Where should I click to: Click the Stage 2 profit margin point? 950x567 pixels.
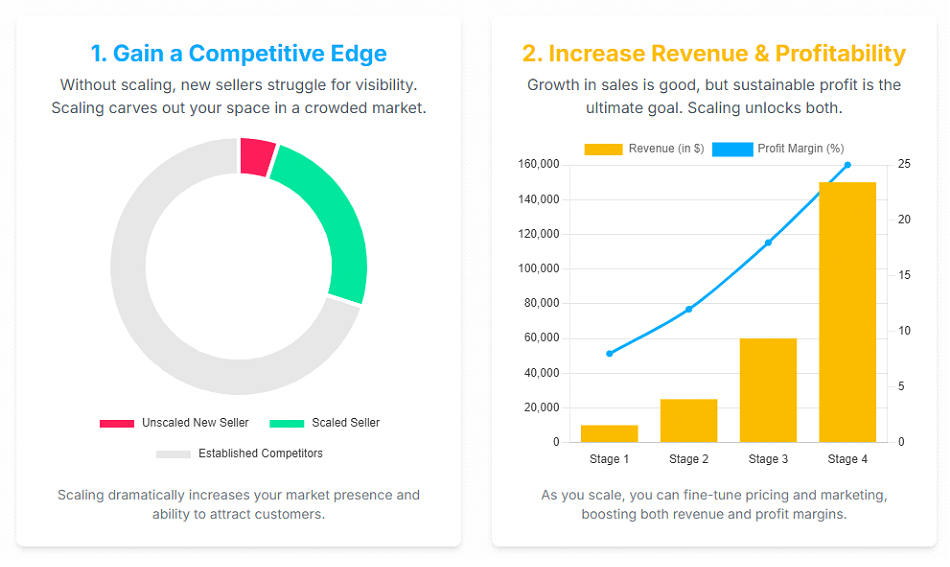689,309
